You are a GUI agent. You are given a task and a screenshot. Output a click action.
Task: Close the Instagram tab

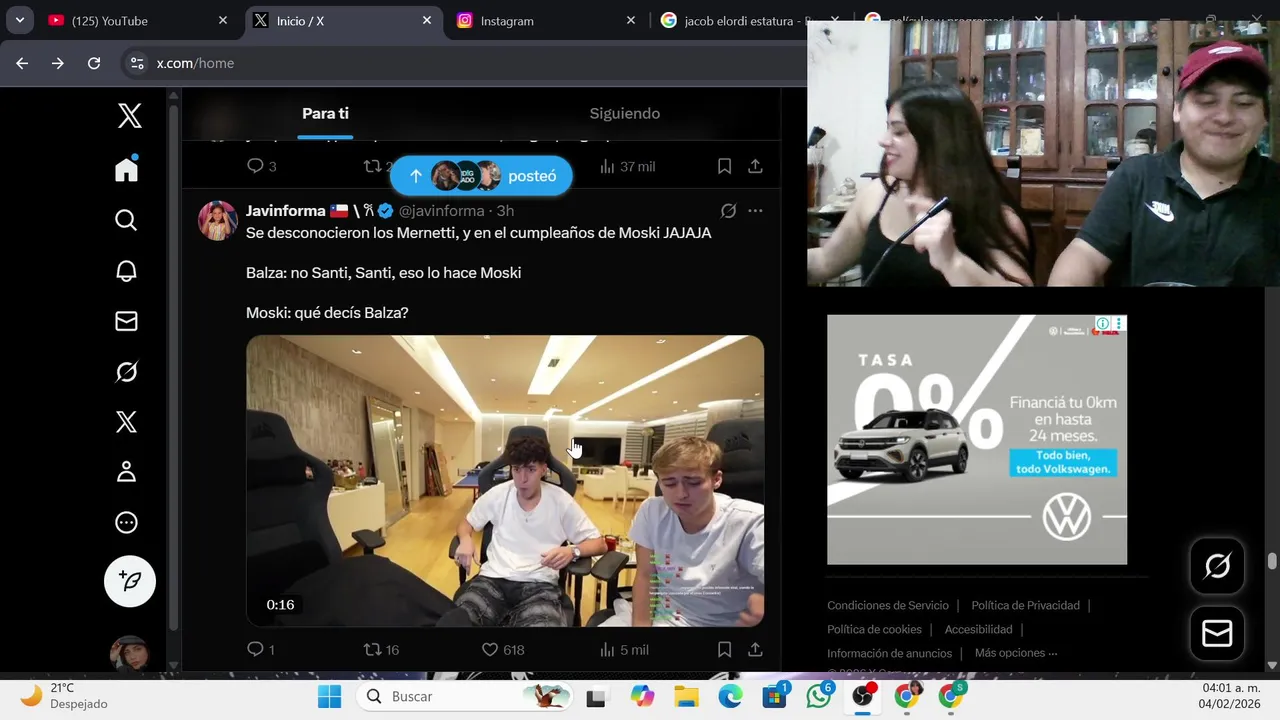(x=631, y=21)
